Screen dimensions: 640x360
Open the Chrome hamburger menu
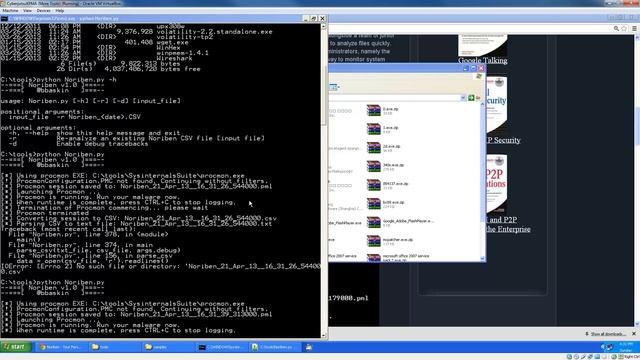click(x=634, y=28)
